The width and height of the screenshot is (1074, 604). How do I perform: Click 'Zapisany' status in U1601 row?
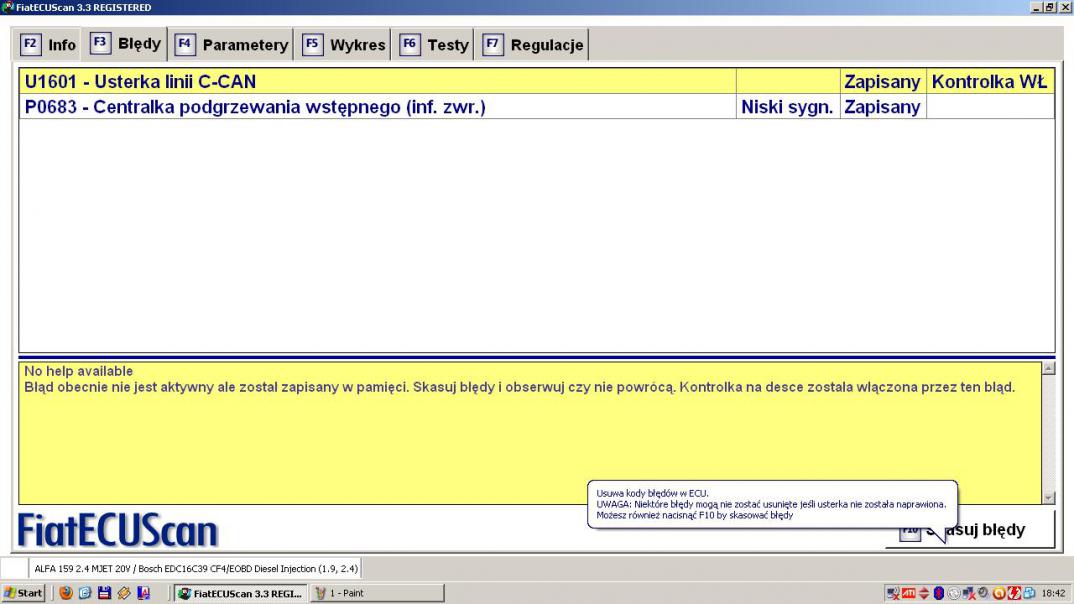(x=882, y=81)
